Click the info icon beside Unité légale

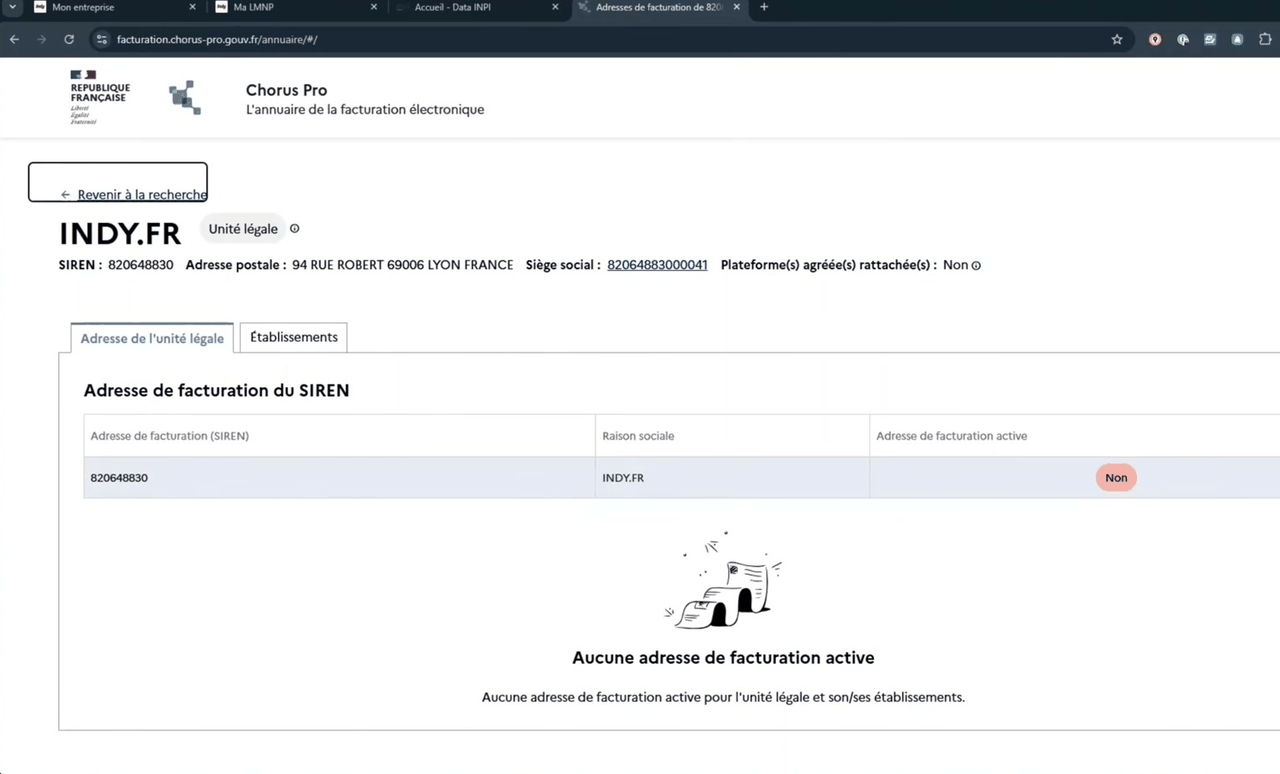[x=295, y=229]
